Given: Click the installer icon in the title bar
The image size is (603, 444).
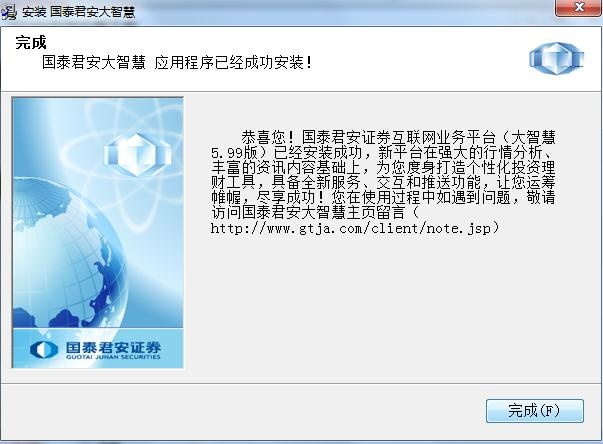Looking at the screenshot, I should (9, 12).
